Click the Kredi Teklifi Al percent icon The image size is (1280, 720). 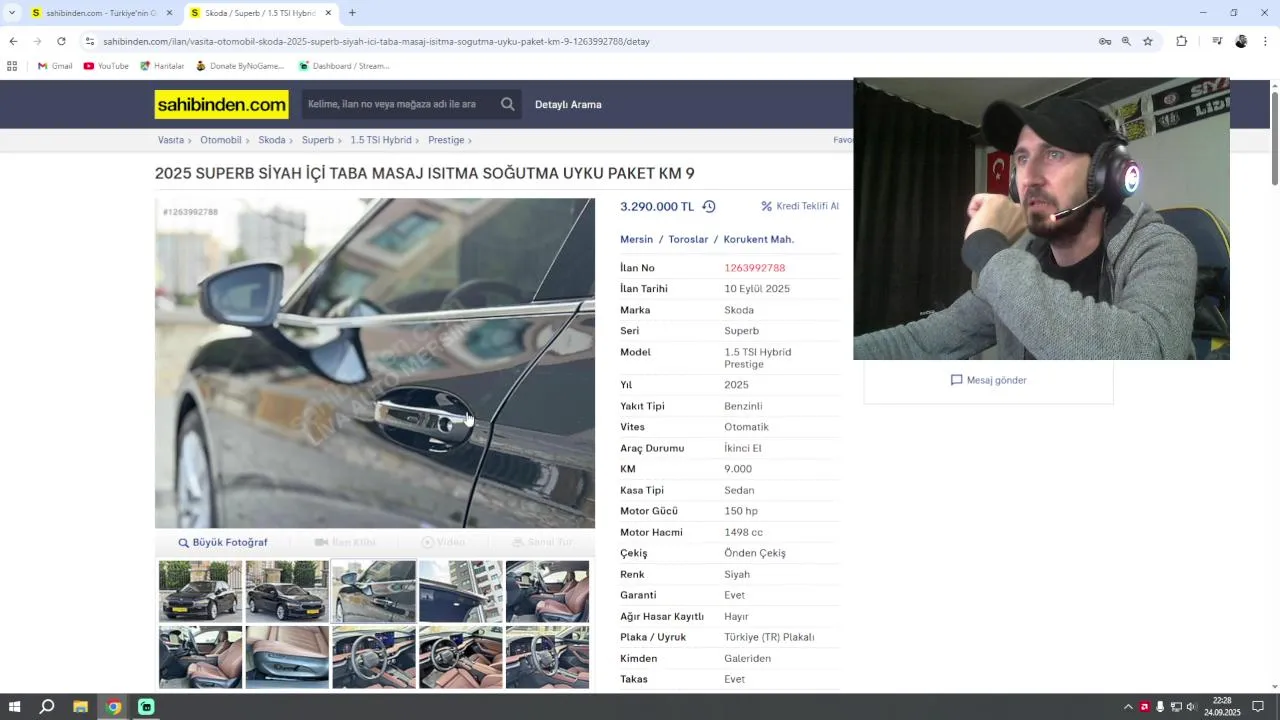coord(767,206)
